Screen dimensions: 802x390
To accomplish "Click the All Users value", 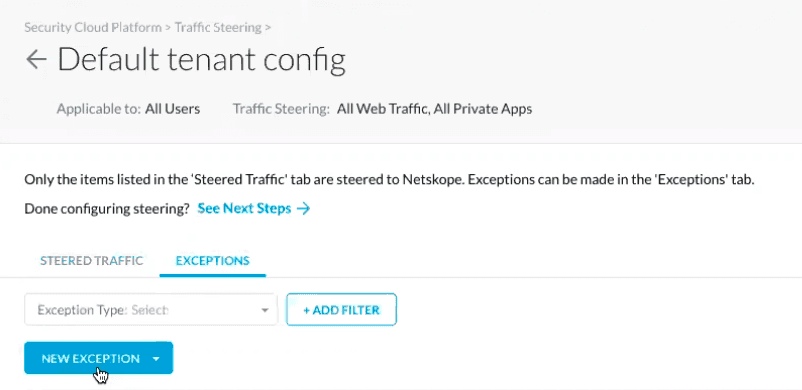I will click(172, 109).
